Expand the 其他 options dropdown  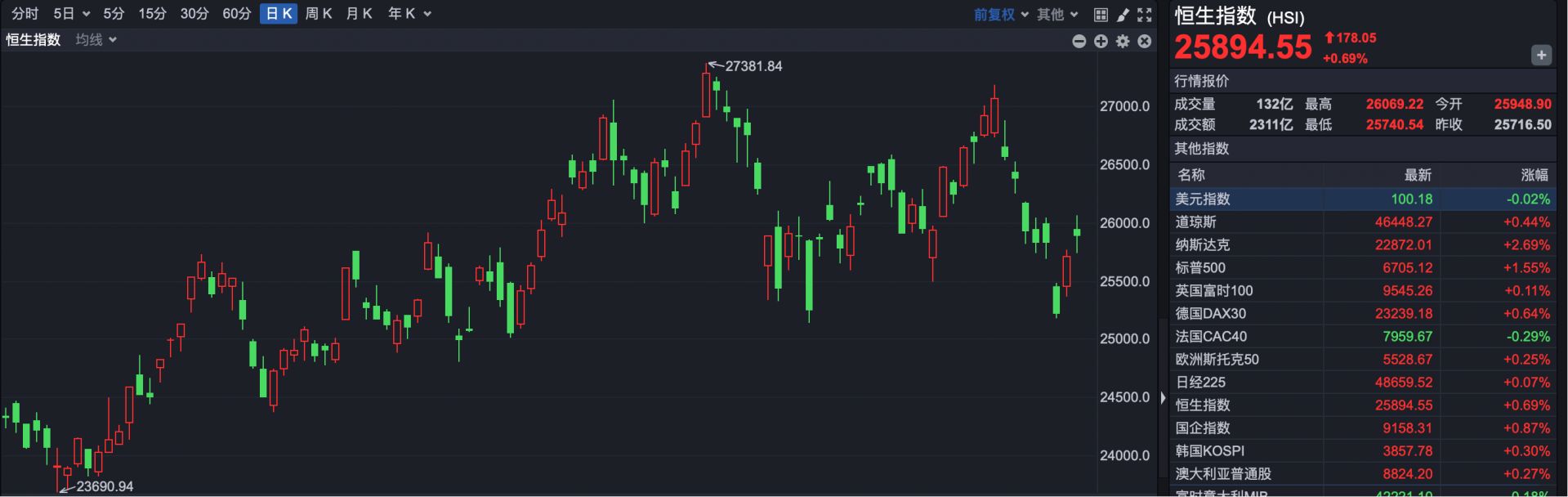click(x=1057, y=15)
